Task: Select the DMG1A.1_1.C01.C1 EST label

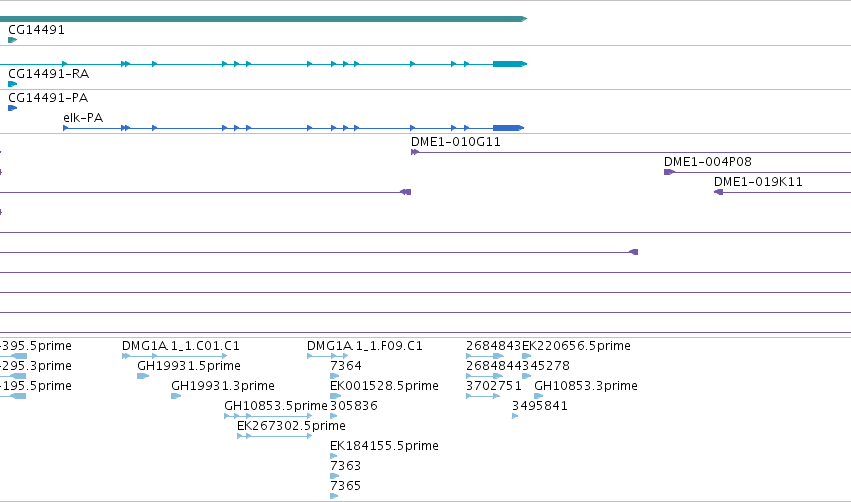Action: [181, 346]
